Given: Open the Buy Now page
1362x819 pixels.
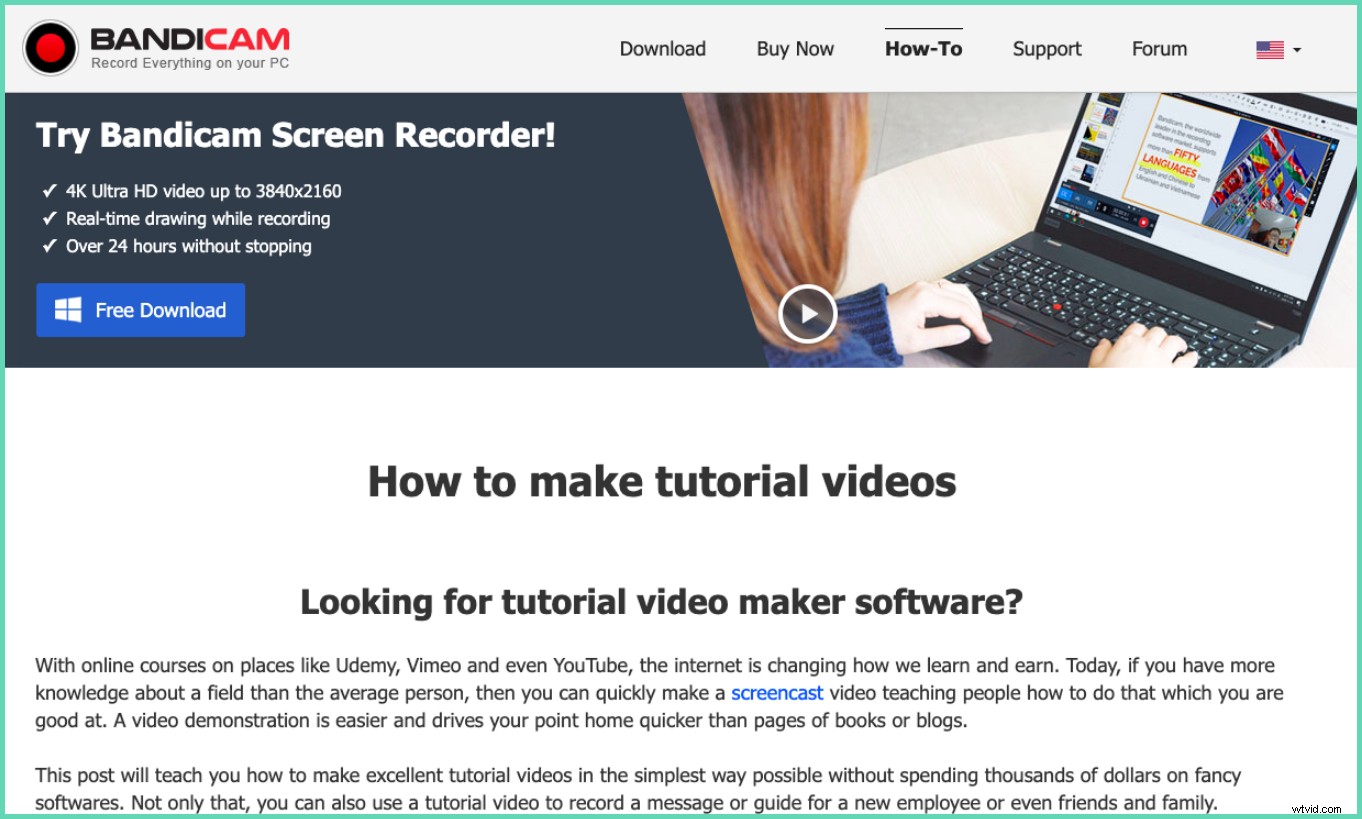Looking at the screenshot, I should pyautogui.click(x=795, y=48).
